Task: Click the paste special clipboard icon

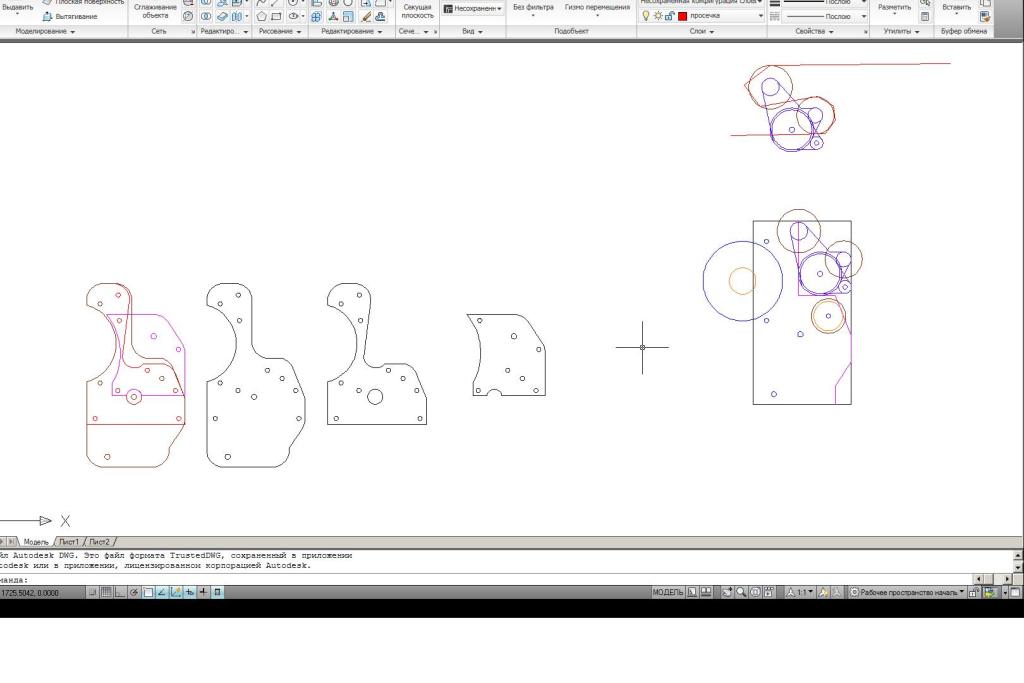Action: [985, 16]
